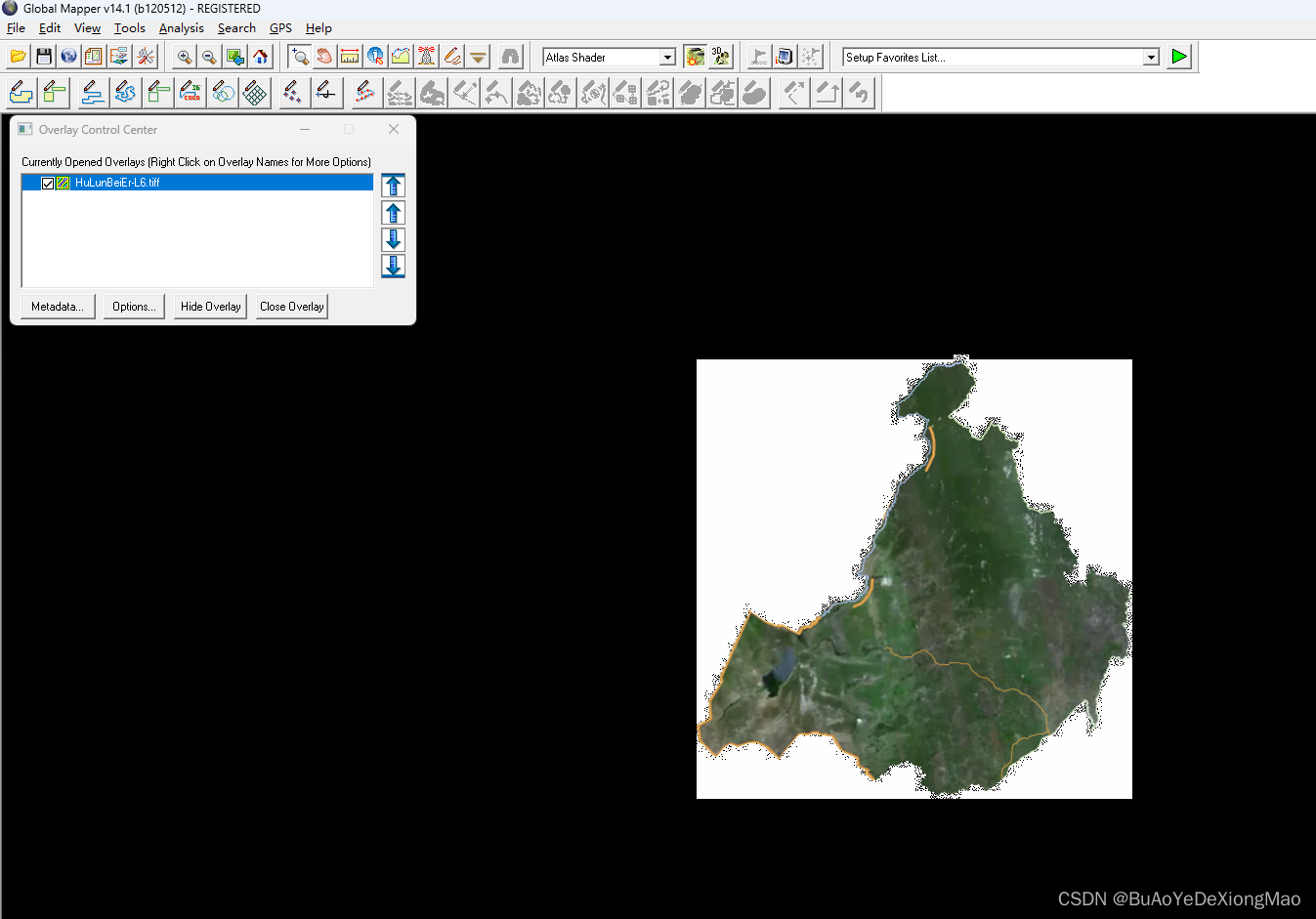Open the Analysis menu

point(182,28)
